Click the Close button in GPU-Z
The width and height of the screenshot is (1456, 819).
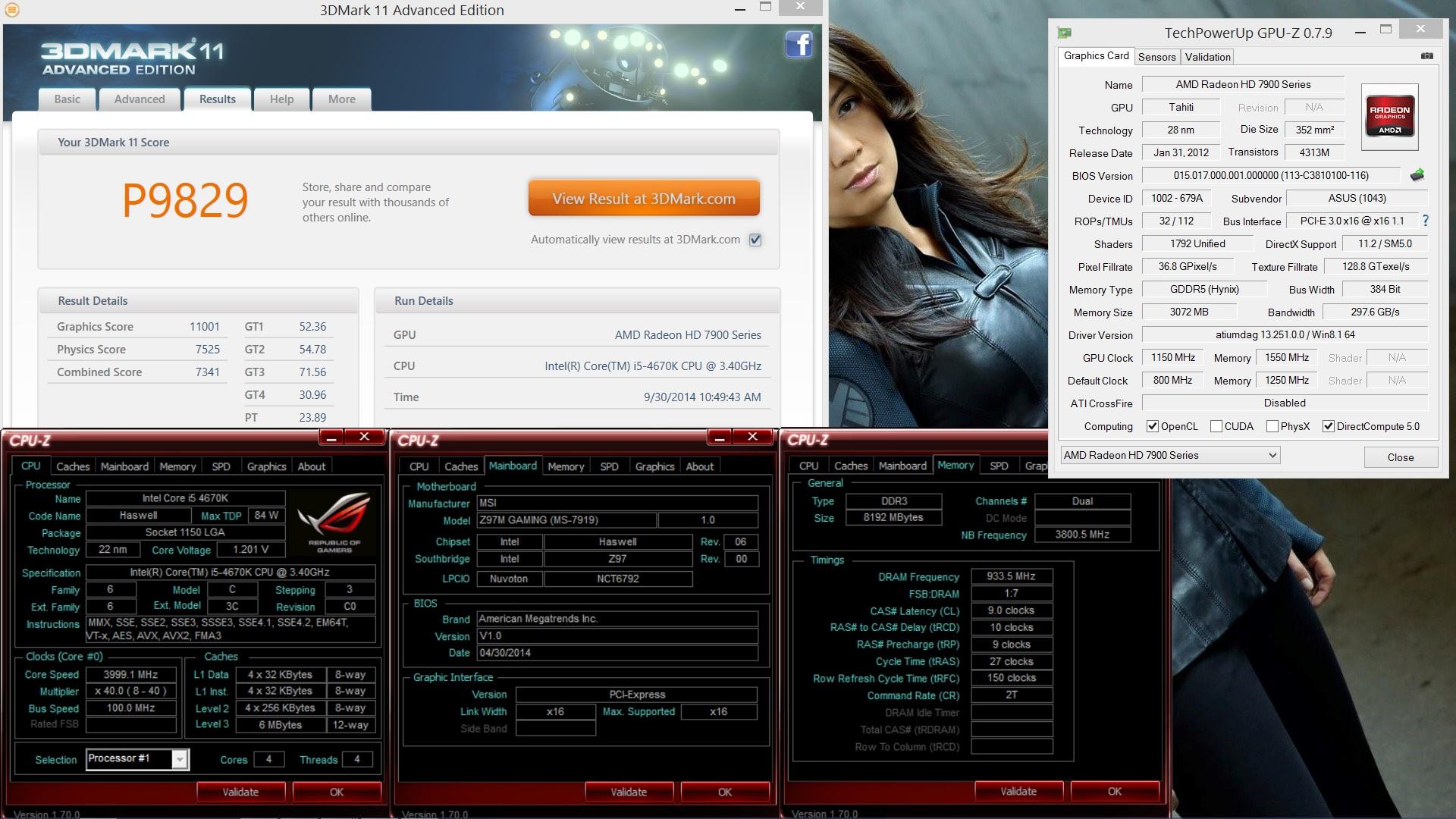click(1401, 457)
